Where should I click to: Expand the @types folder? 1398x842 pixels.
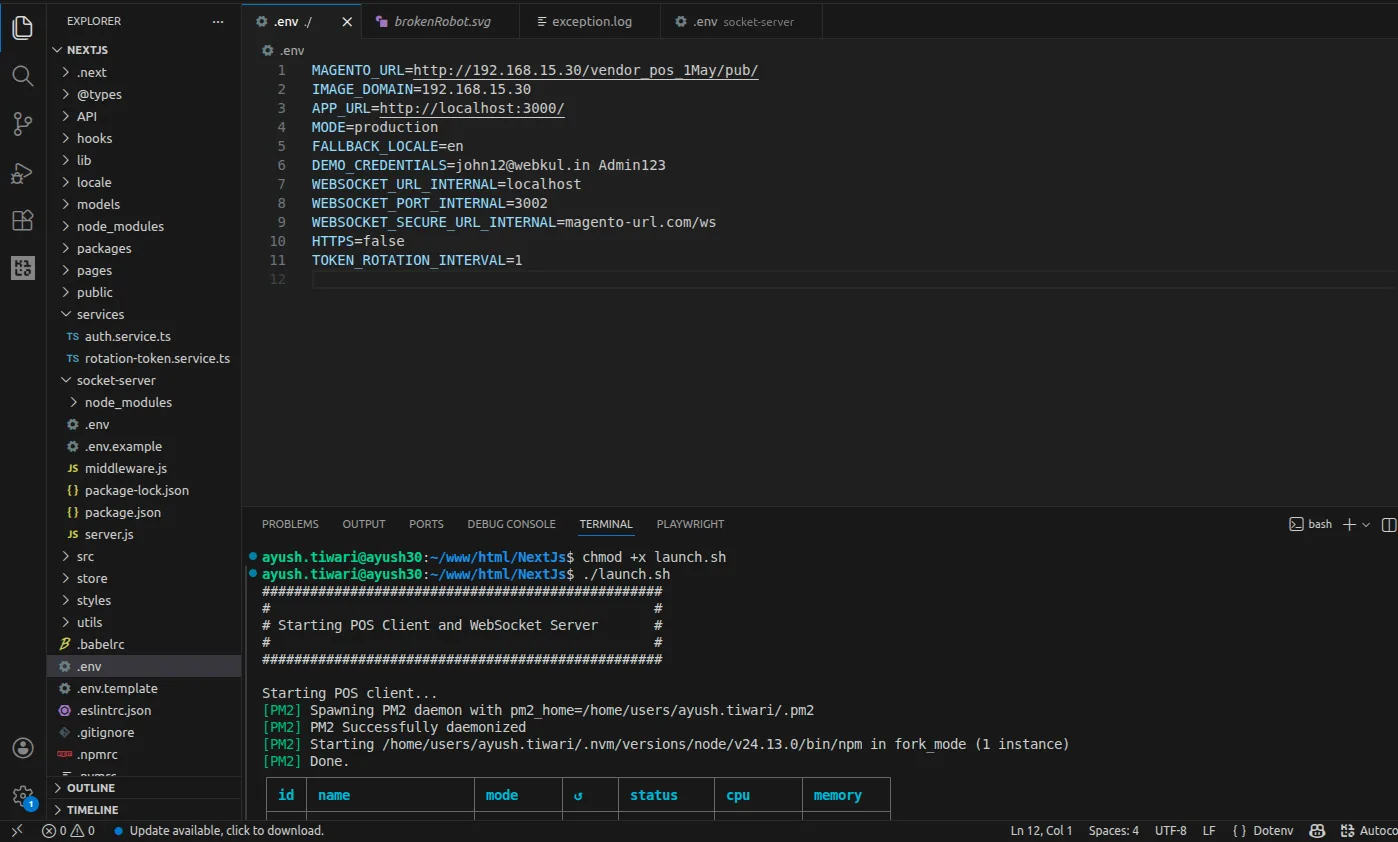[x=144, y=94]
